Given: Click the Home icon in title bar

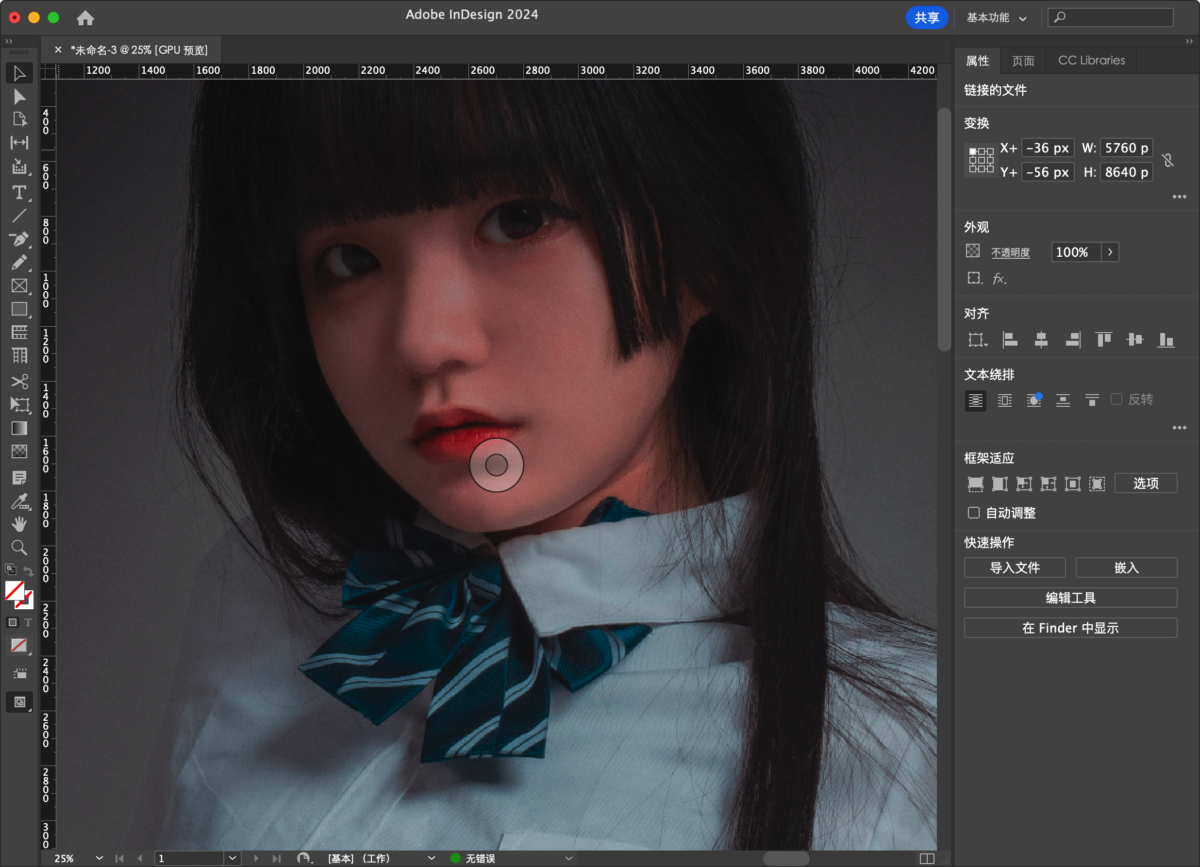Looking at the screenshot, I should [86, 17].
